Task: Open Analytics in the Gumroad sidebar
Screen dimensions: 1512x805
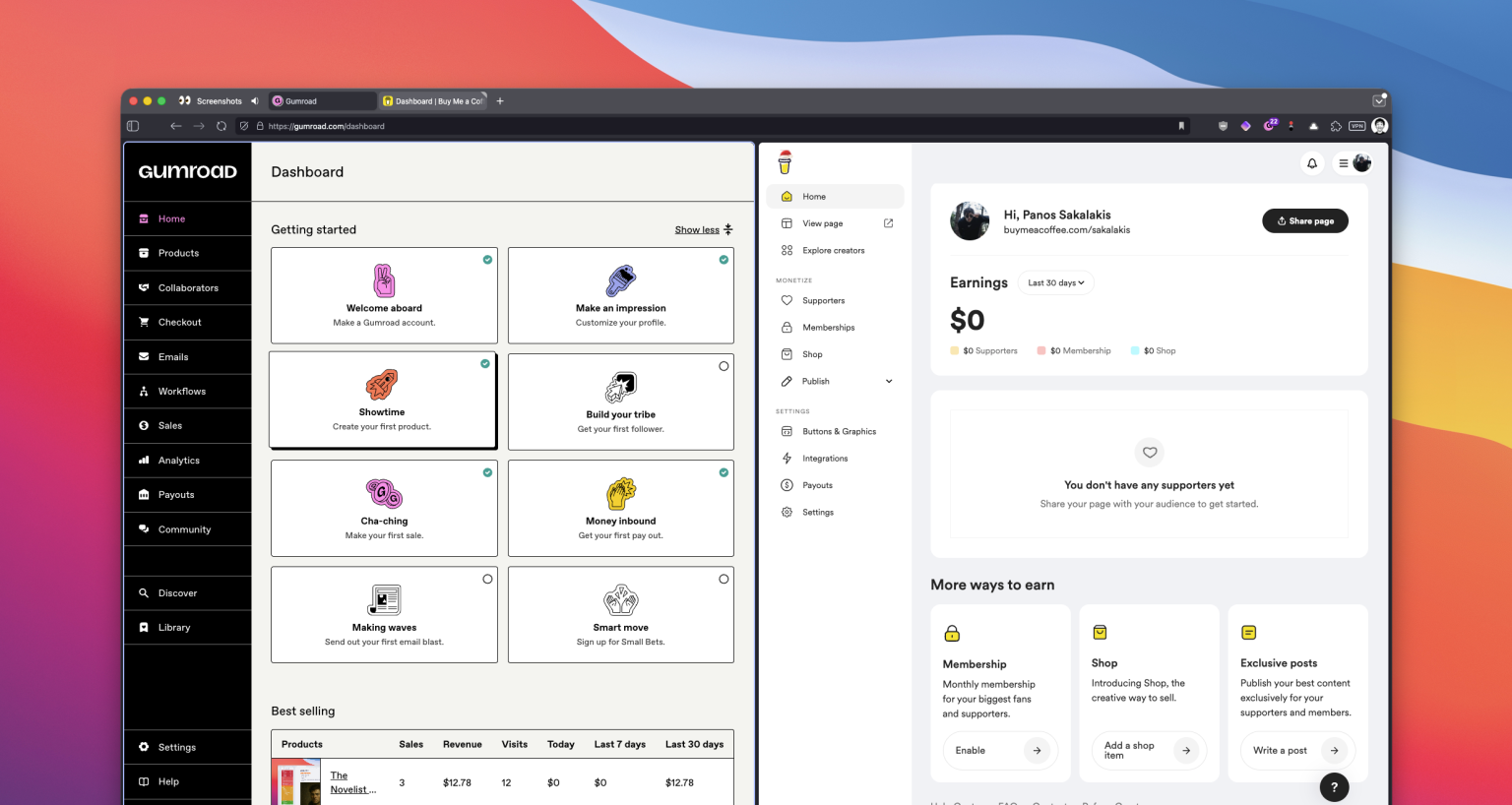Action: tap(178, 461)
